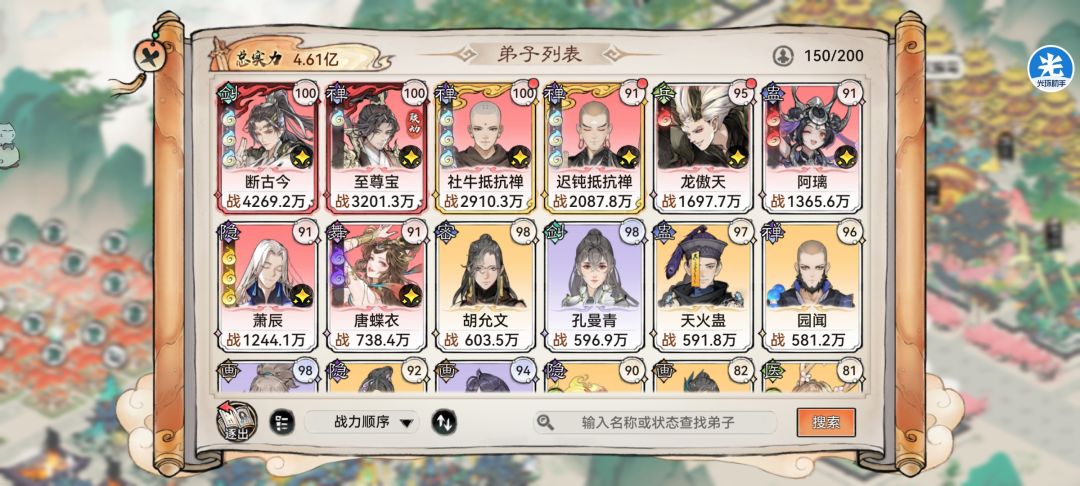
Task: Open the 光环助手 floating icon
Action: pos(1050,69)
